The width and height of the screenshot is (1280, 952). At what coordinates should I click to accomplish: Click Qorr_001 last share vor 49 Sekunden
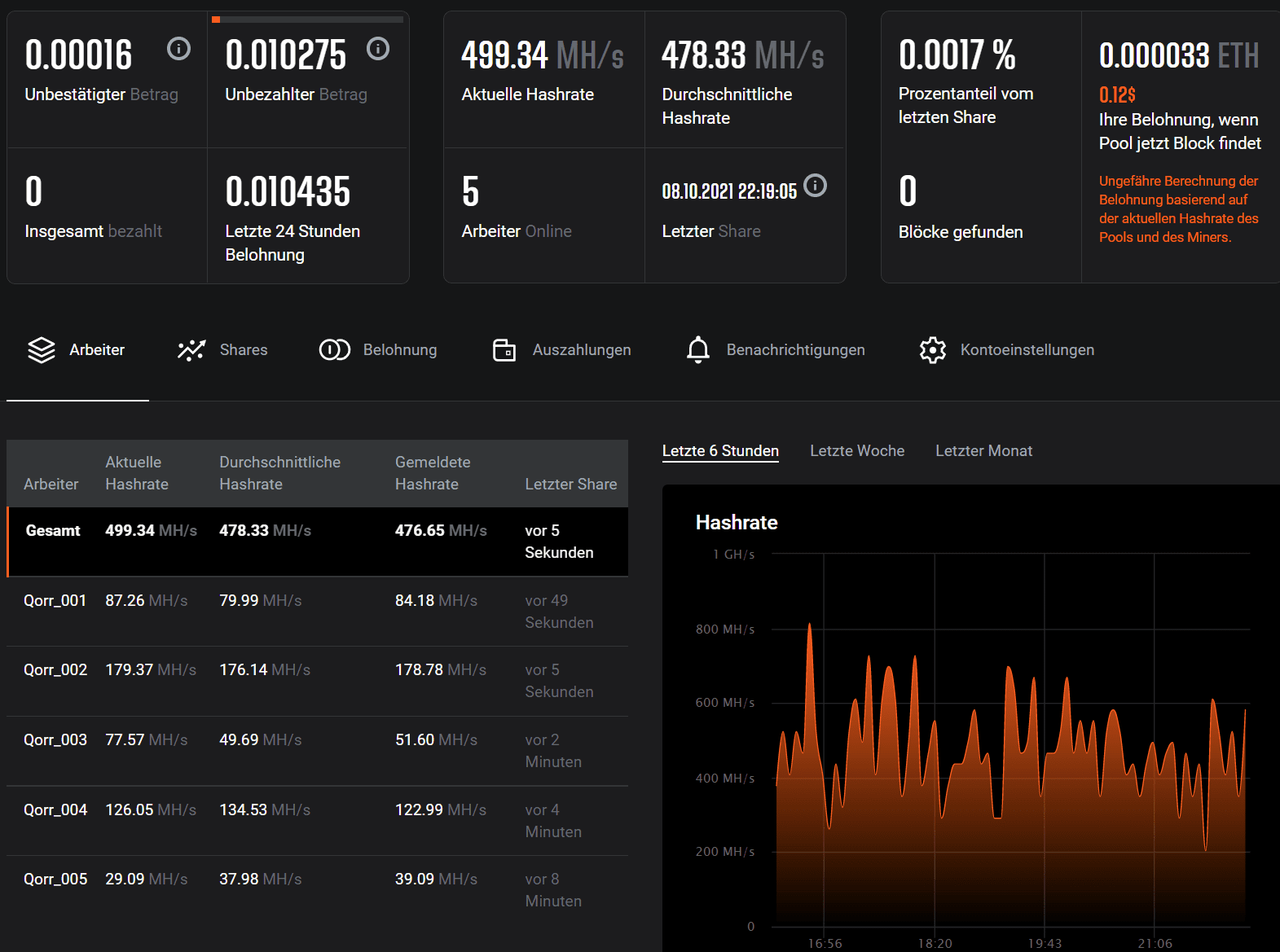(x=559, y=612)
